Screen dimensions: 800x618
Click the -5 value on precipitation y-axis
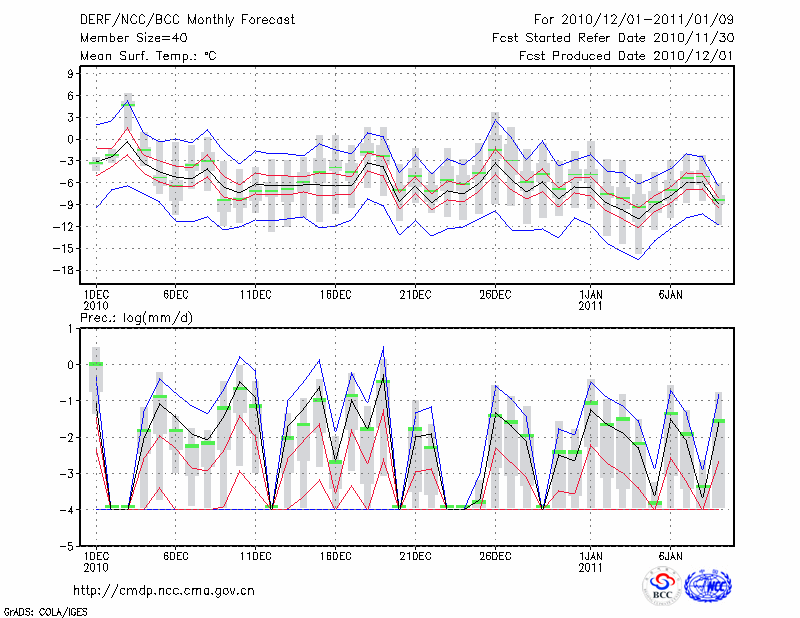69,547
